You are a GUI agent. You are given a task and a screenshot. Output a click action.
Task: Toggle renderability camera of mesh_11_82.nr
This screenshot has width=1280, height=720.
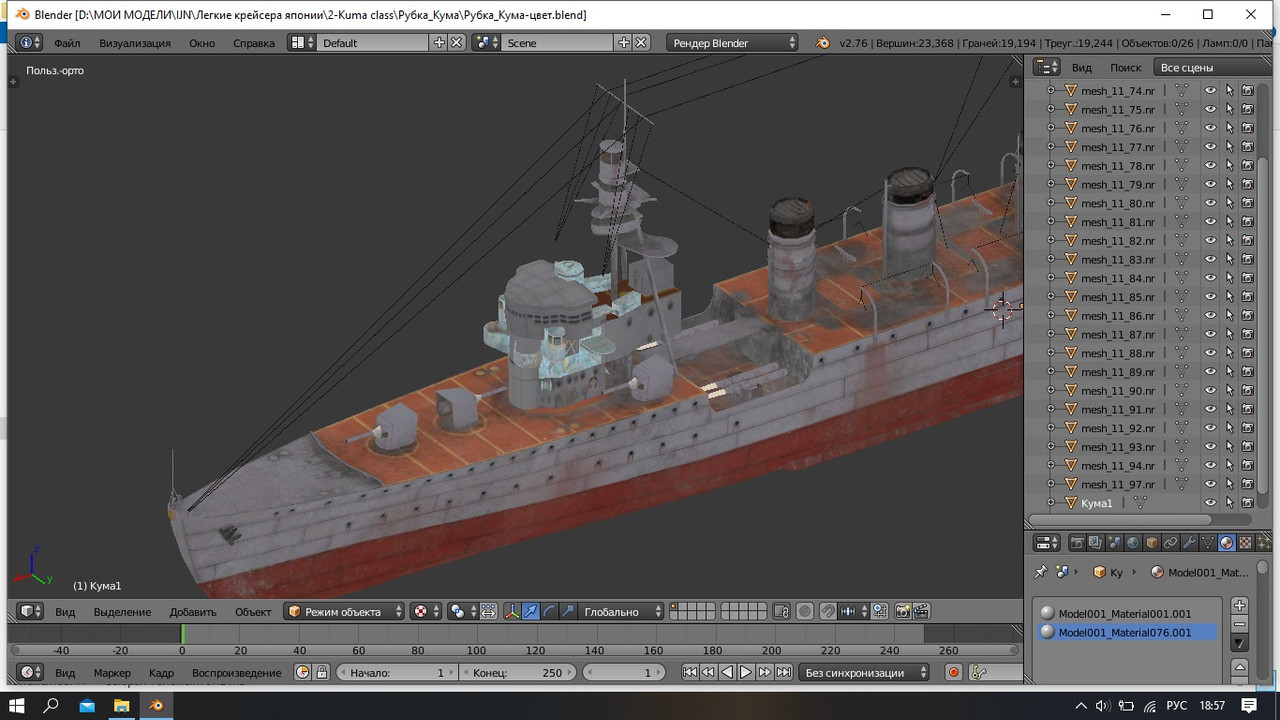tap(1248, 241)
